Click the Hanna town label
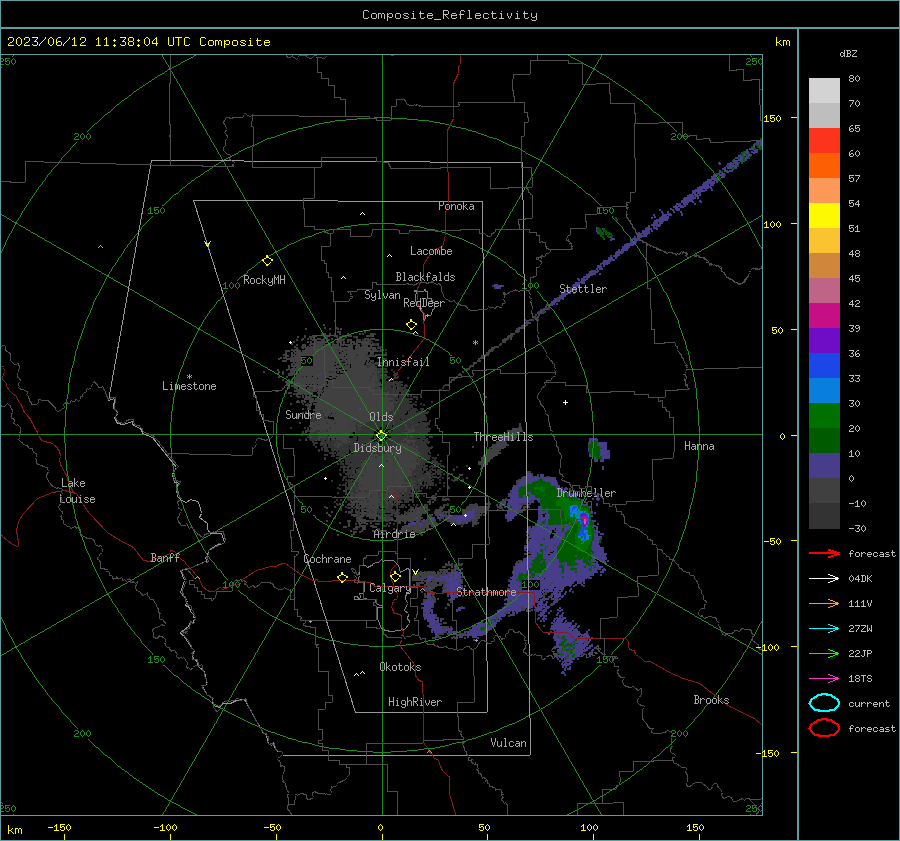This screenshot has width=900, height=841. pos(699,446)
